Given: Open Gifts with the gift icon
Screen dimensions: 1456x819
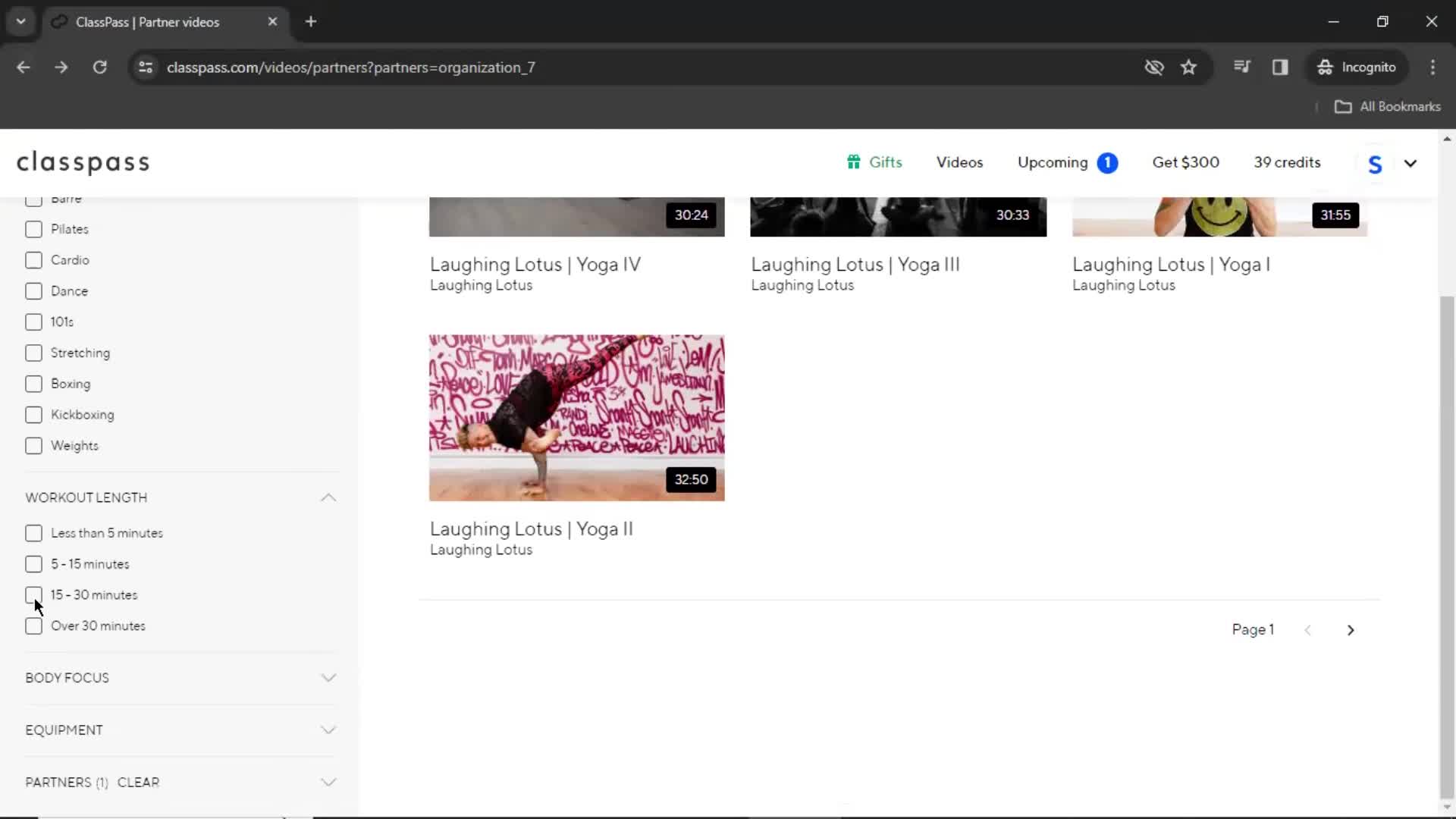Looking at the screenshot, I should (x=874, y=162).
